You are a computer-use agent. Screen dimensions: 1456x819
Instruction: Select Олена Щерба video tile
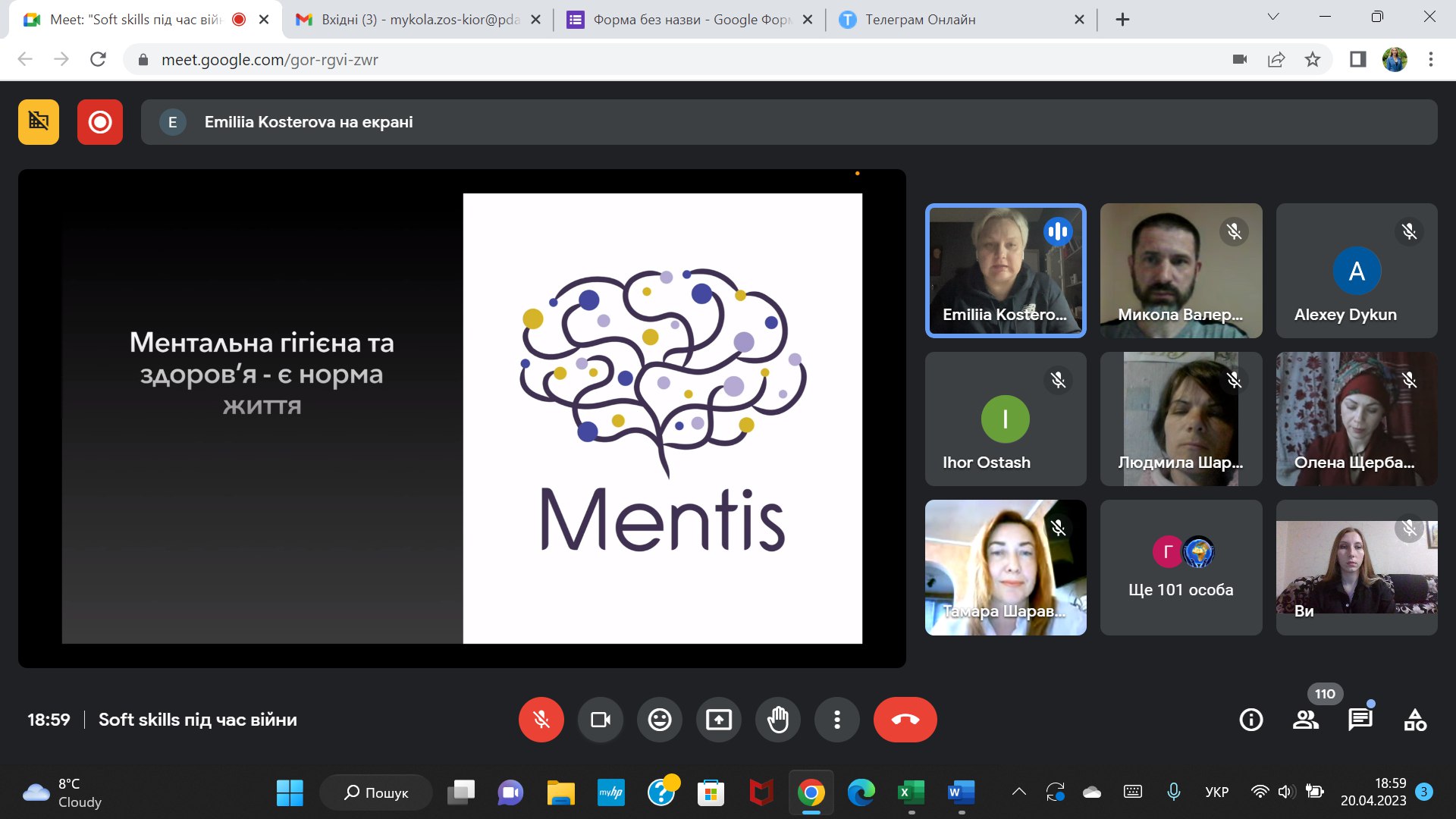[x=1357, y=419]
